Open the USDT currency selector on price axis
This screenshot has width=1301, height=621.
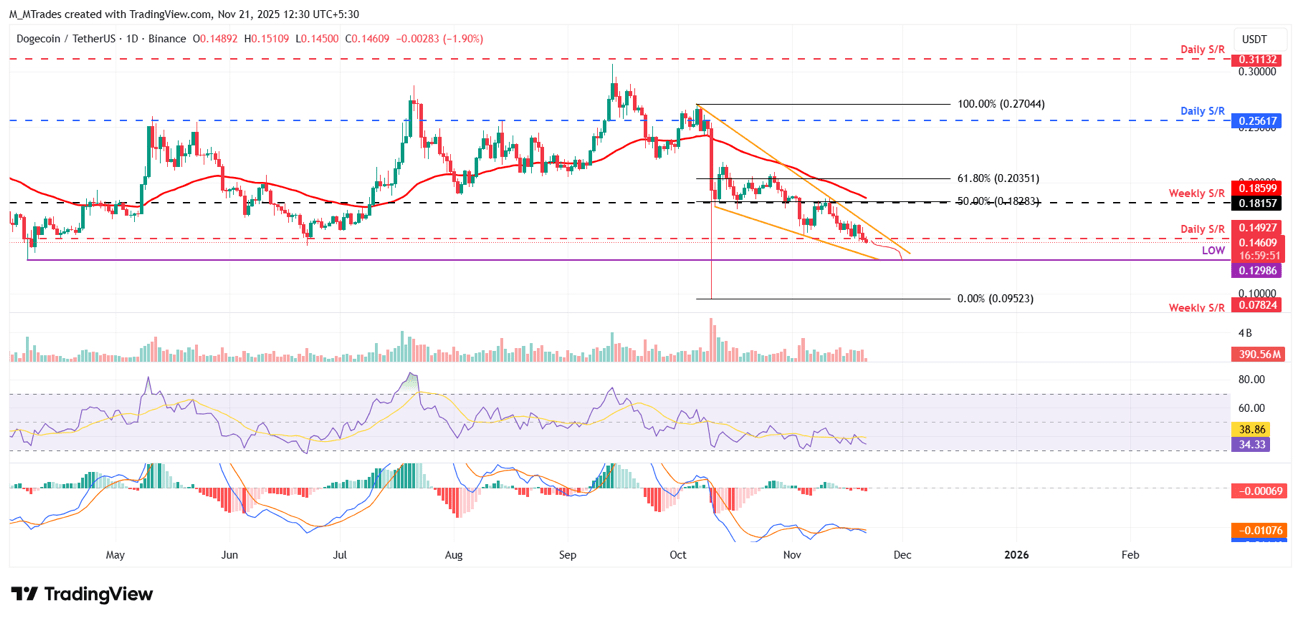1253,38
